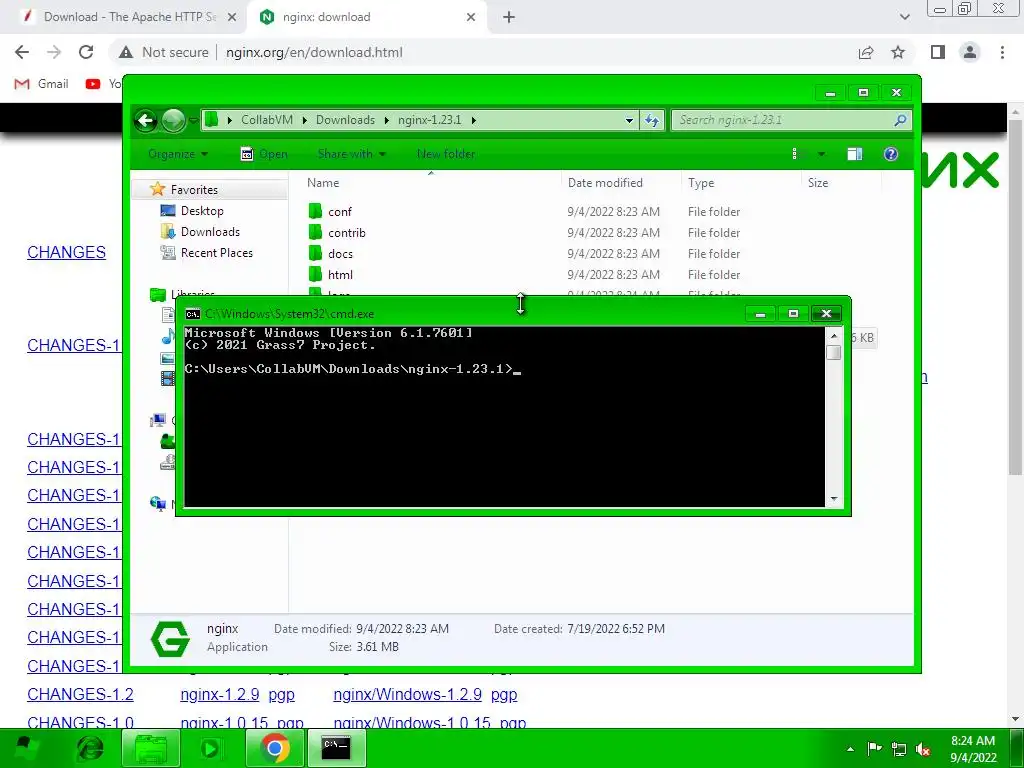Sort files by the Type column
Viewport: 1024px width, 768px height.
pyautogui.click(x=741, y=183)
